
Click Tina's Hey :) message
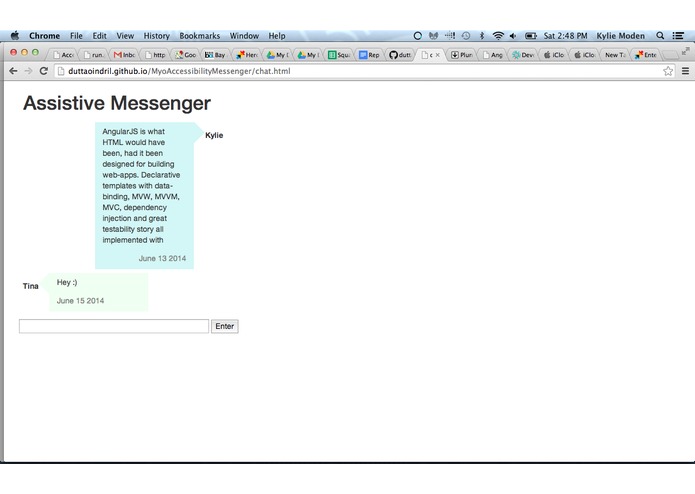(67, 282)
